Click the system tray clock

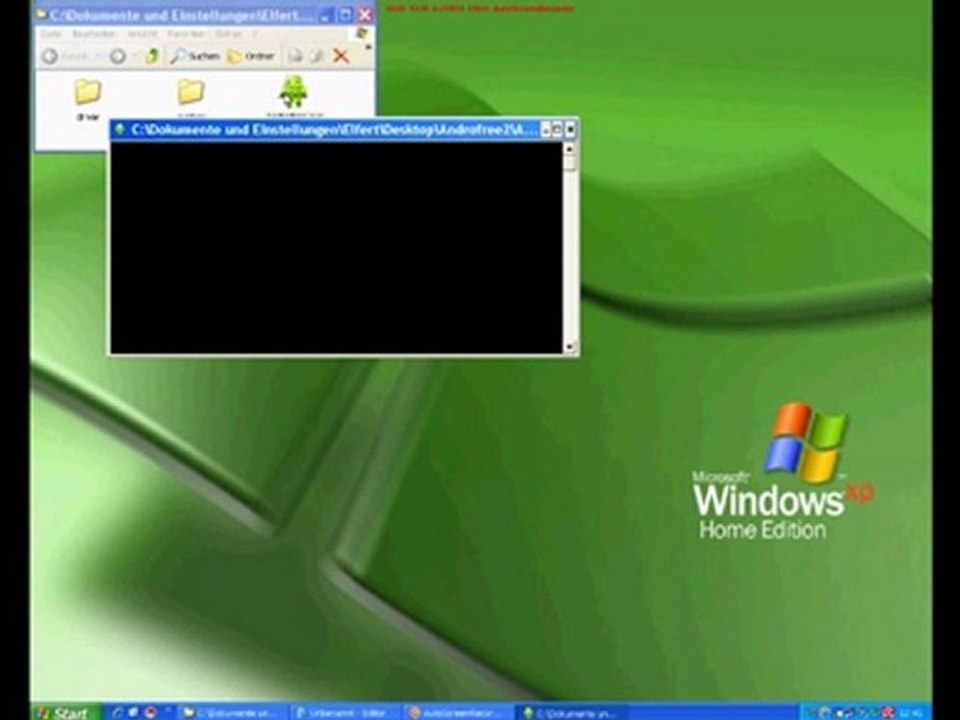click(x=912, y=713)
